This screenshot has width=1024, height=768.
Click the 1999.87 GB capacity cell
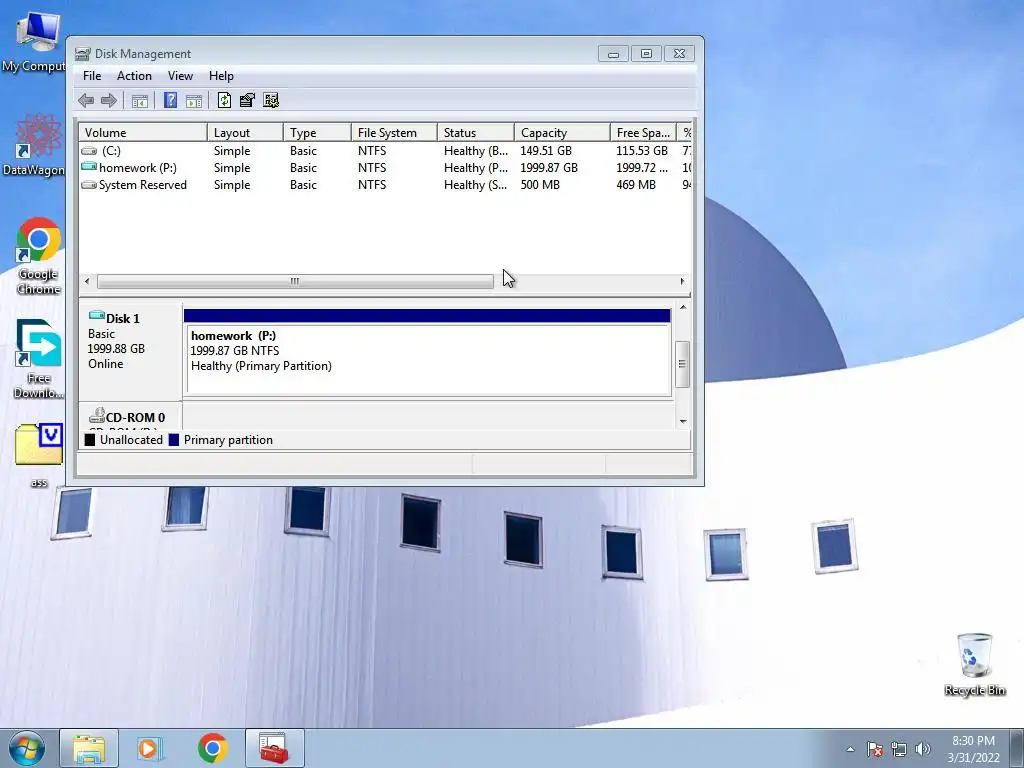(549, 168)
